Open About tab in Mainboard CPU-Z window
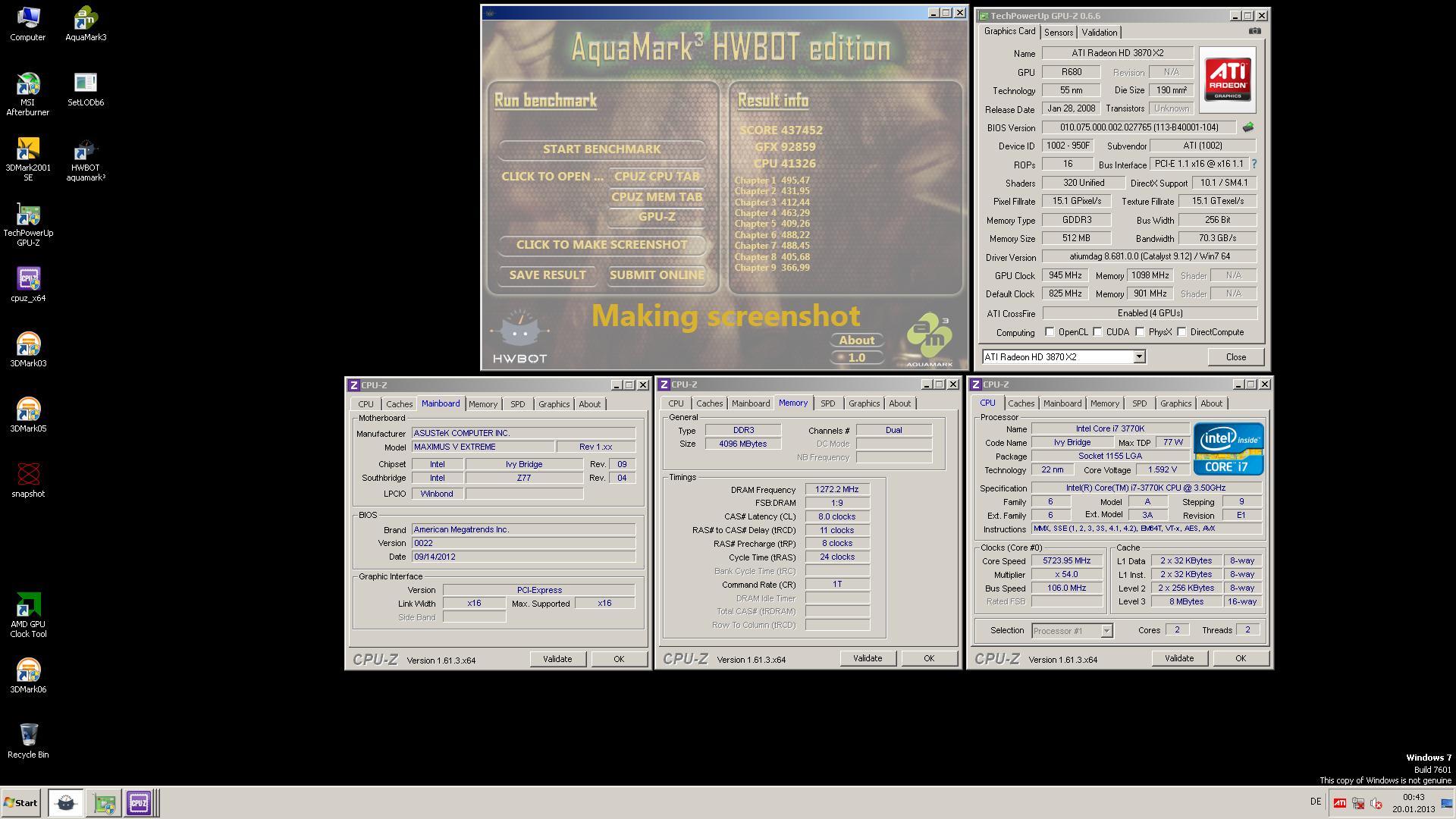Screen dimensions: 1456x819 point(589,404)
